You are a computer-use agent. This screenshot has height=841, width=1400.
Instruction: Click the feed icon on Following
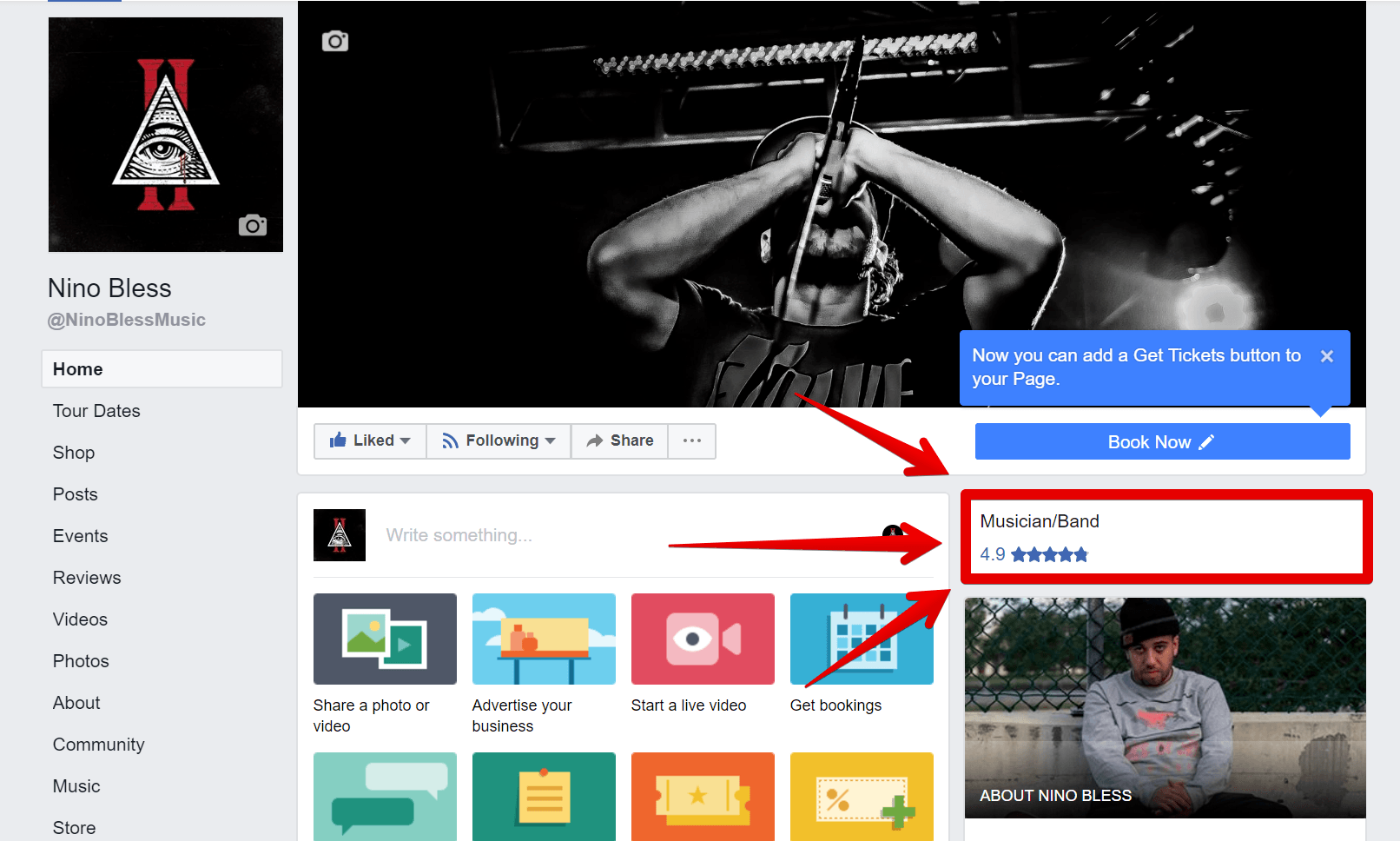tap(450, 441)
